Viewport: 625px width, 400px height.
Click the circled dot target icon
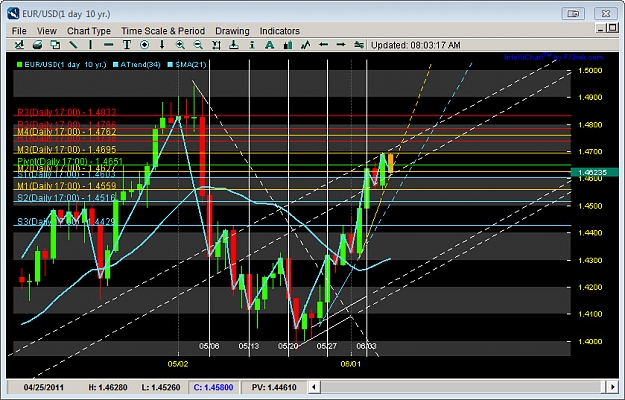point(144,45)
